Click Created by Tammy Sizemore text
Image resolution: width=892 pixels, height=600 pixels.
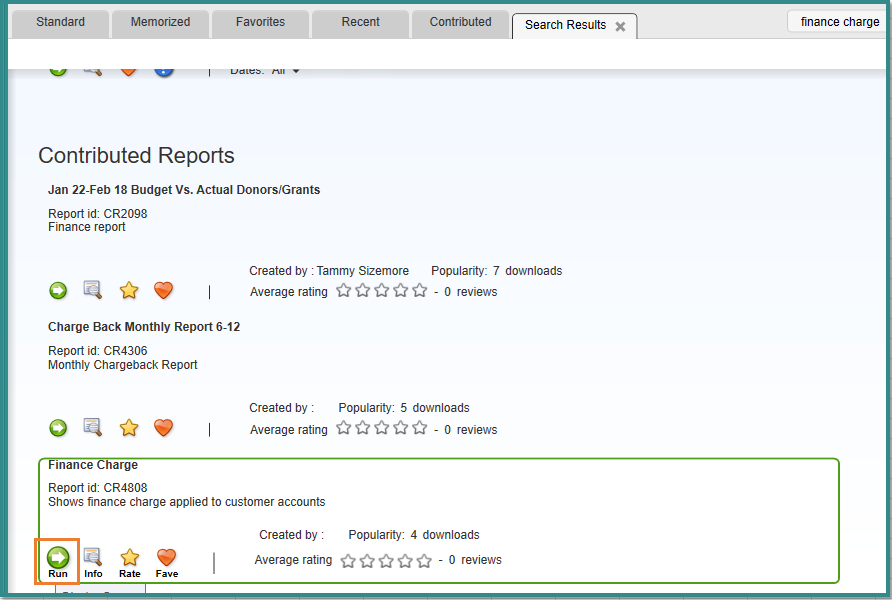coord(329,271)
